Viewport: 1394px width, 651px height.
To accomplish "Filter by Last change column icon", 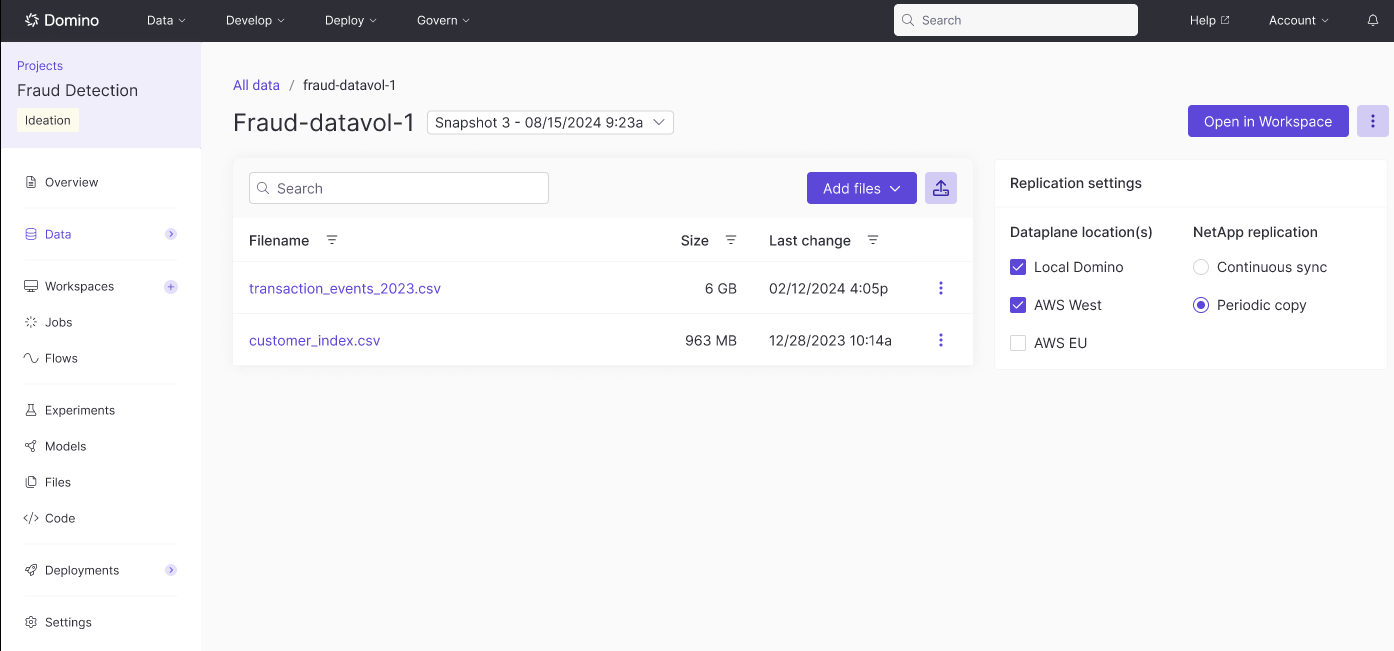I will point(873,240).
